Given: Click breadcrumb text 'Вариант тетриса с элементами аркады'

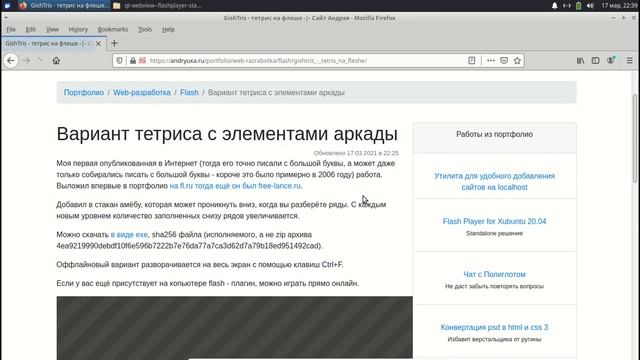Looking at the screenshot, I should pos(276,92).
